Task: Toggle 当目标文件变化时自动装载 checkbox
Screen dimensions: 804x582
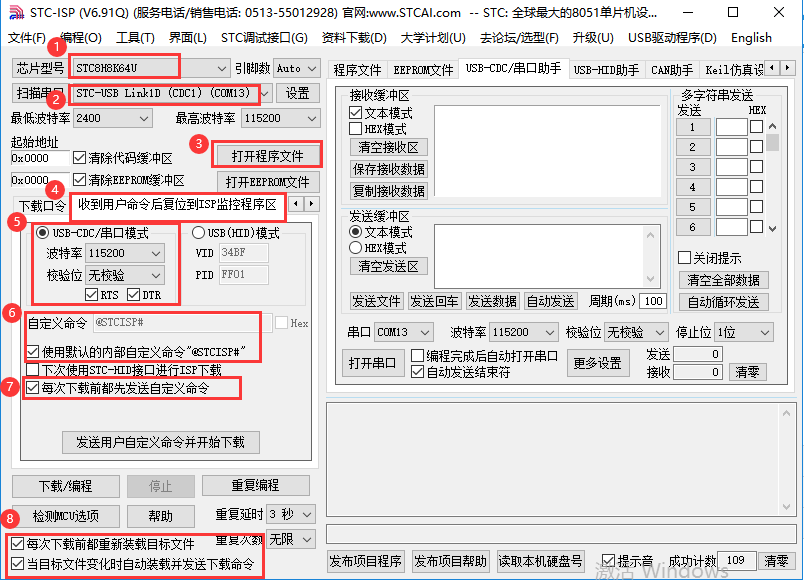Action: (17, 564)
